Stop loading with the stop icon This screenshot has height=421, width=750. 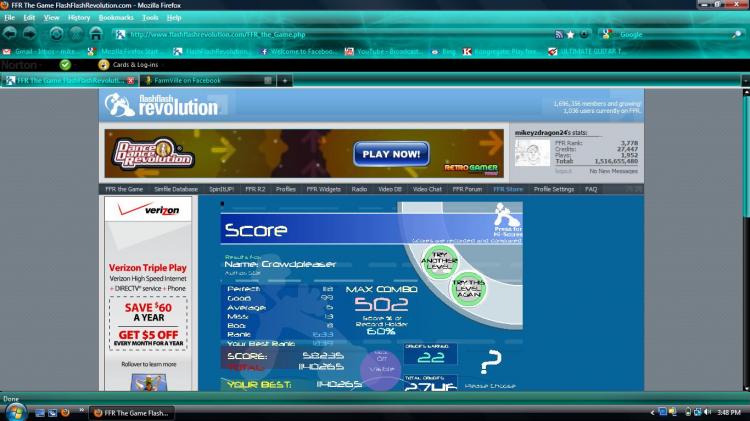[x=76, y=34]
